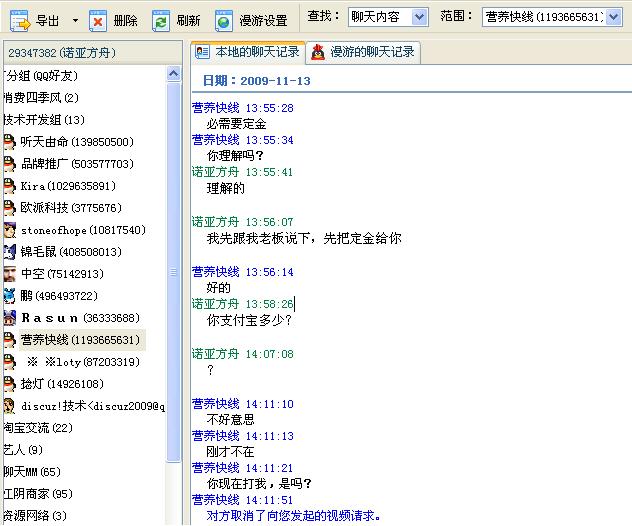Click the Export (导出) toolbar icon
The width and height of the screenshot is (632, 526).
[20, 21]
